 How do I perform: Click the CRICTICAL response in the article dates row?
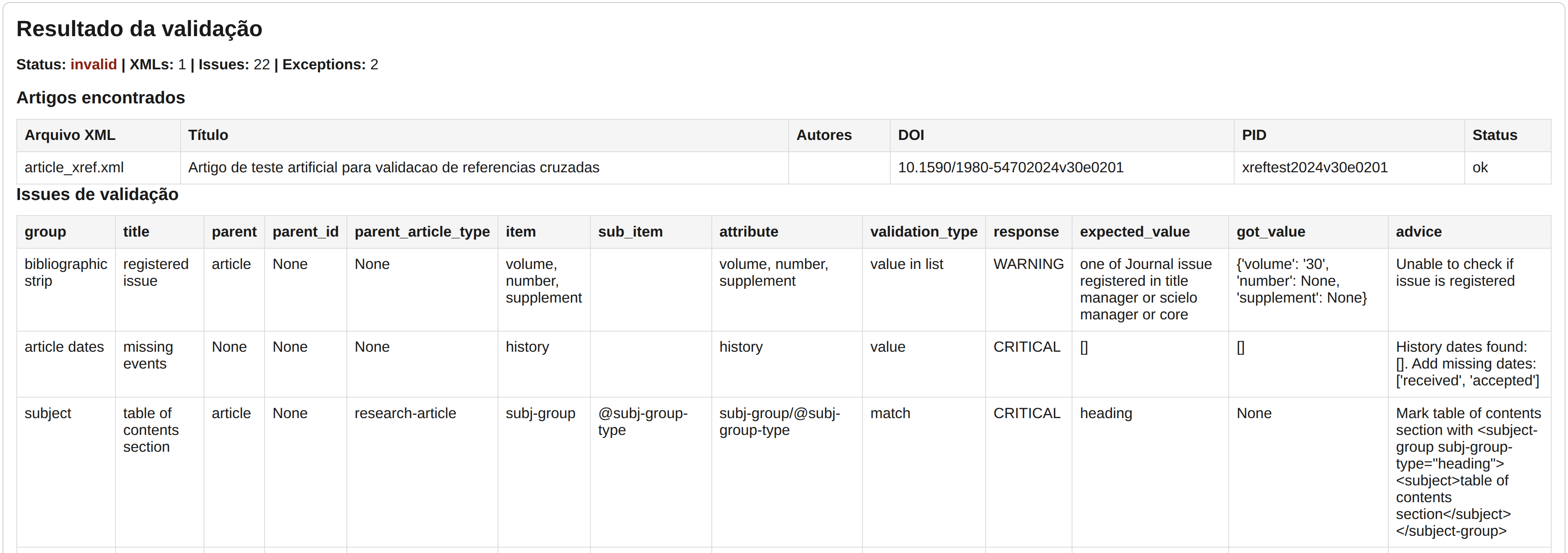(x=1029, y=364)
